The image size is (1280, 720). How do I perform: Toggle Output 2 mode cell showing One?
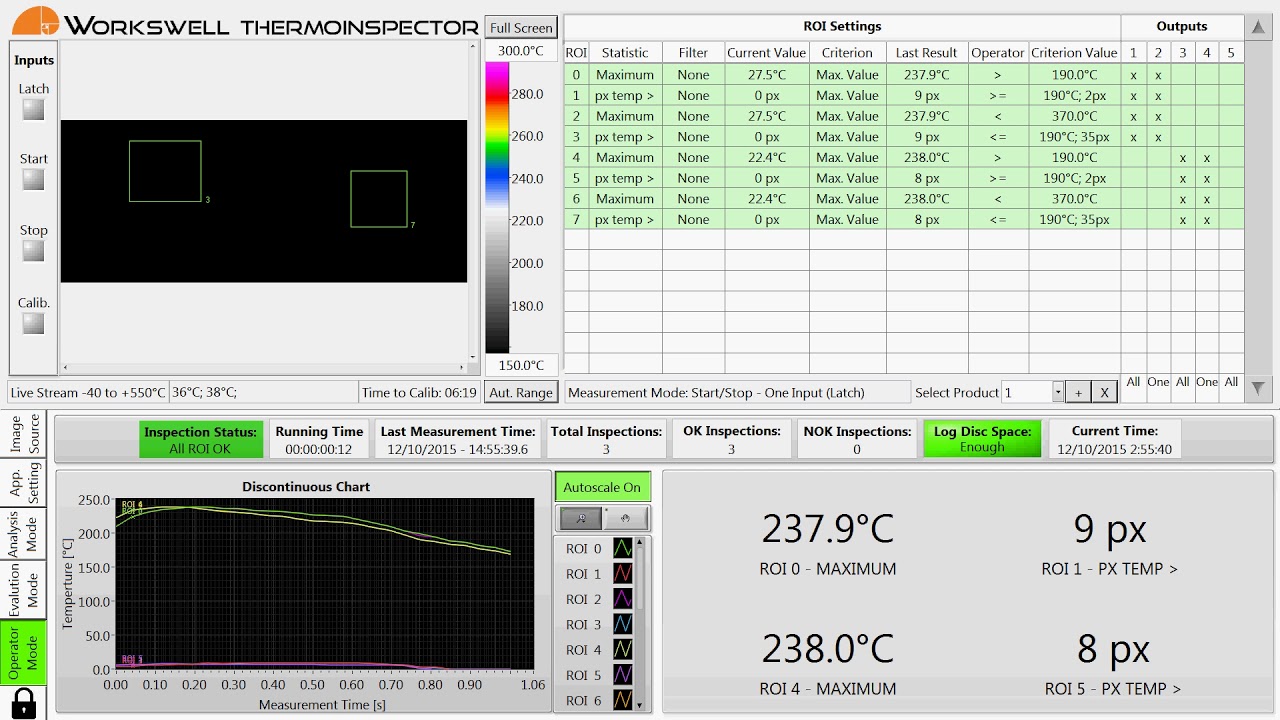coord(1158,382)
